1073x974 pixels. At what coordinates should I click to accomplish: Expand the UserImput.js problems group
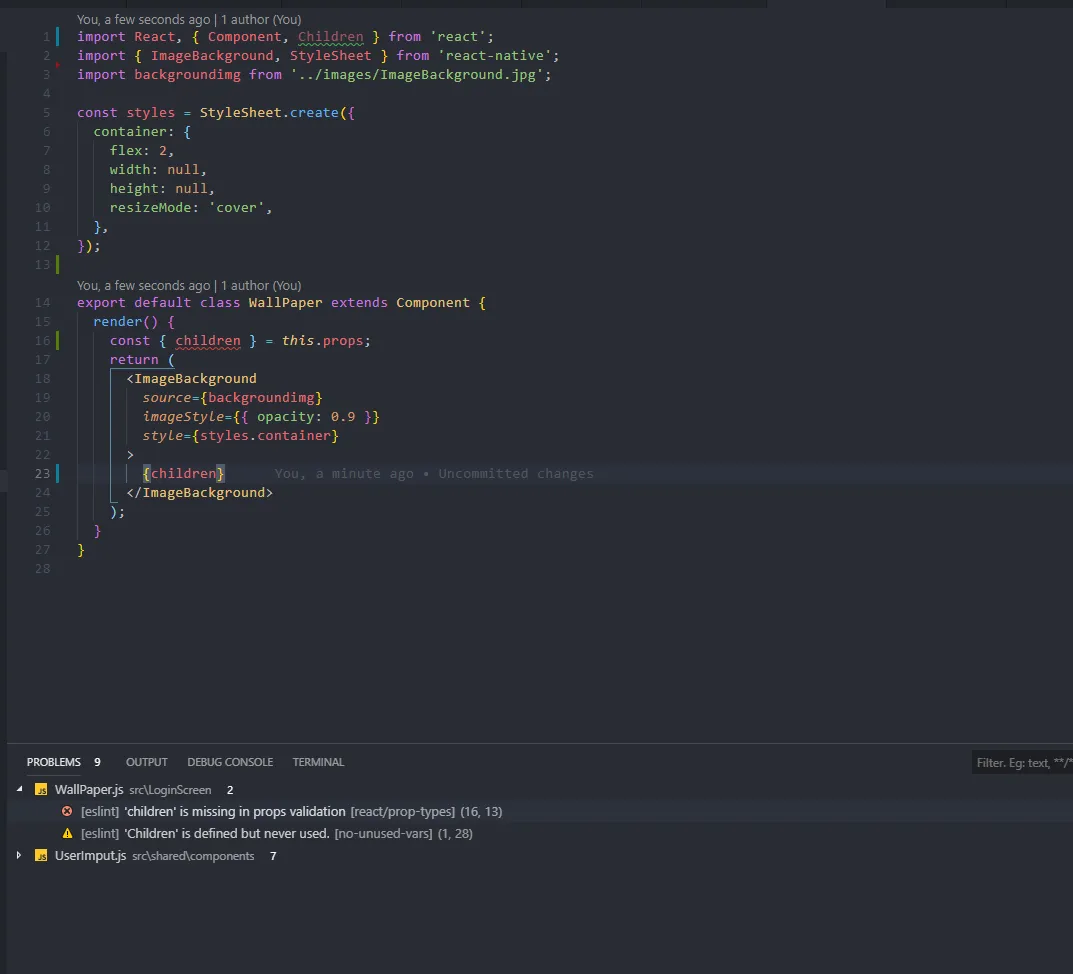pyautogui.click(x=19, y=856)
